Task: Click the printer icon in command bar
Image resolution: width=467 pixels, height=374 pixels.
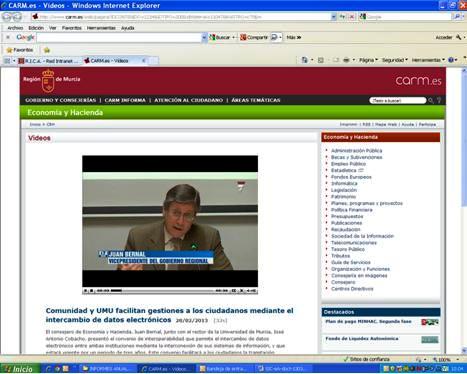Action: [346, 60]
